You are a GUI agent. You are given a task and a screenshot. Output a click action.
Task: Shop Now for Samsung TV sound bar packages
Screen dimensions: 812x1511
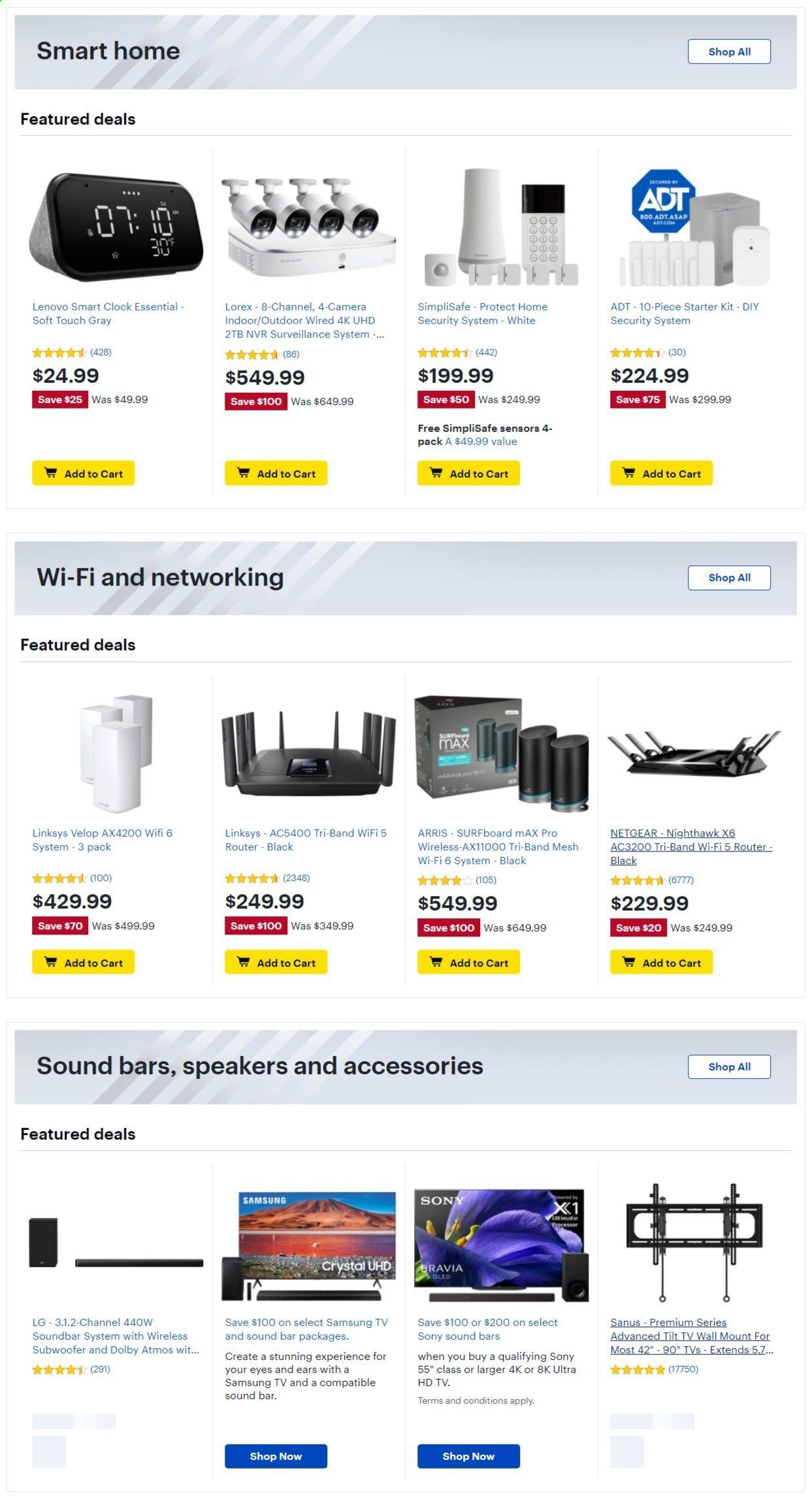click(276, 1456)
